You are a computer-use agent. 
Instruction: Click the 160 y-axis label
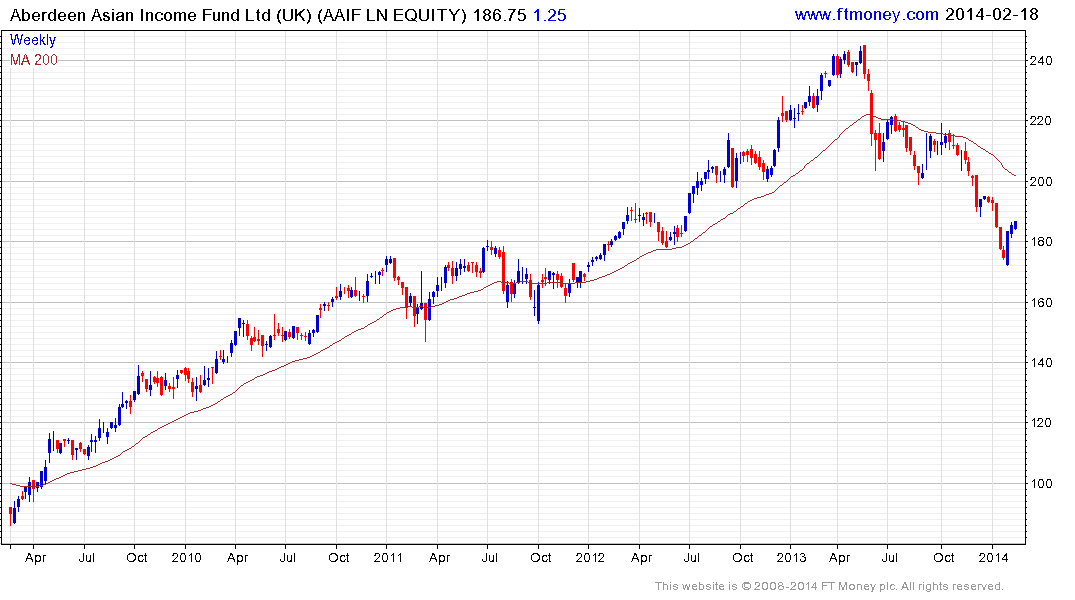tap(1041, 302)
